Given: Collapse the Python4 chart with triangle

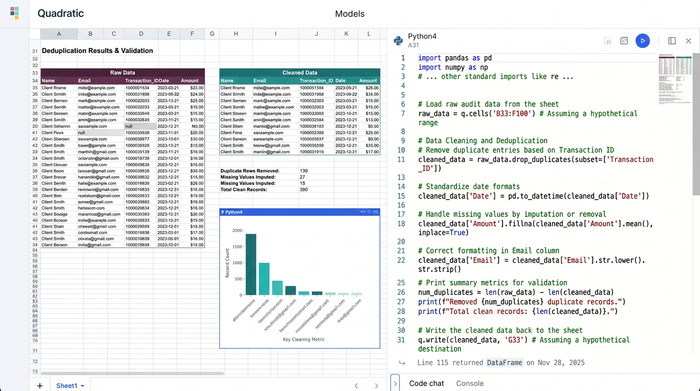Looking at the screenshot, I should click(x=222, y=212).
